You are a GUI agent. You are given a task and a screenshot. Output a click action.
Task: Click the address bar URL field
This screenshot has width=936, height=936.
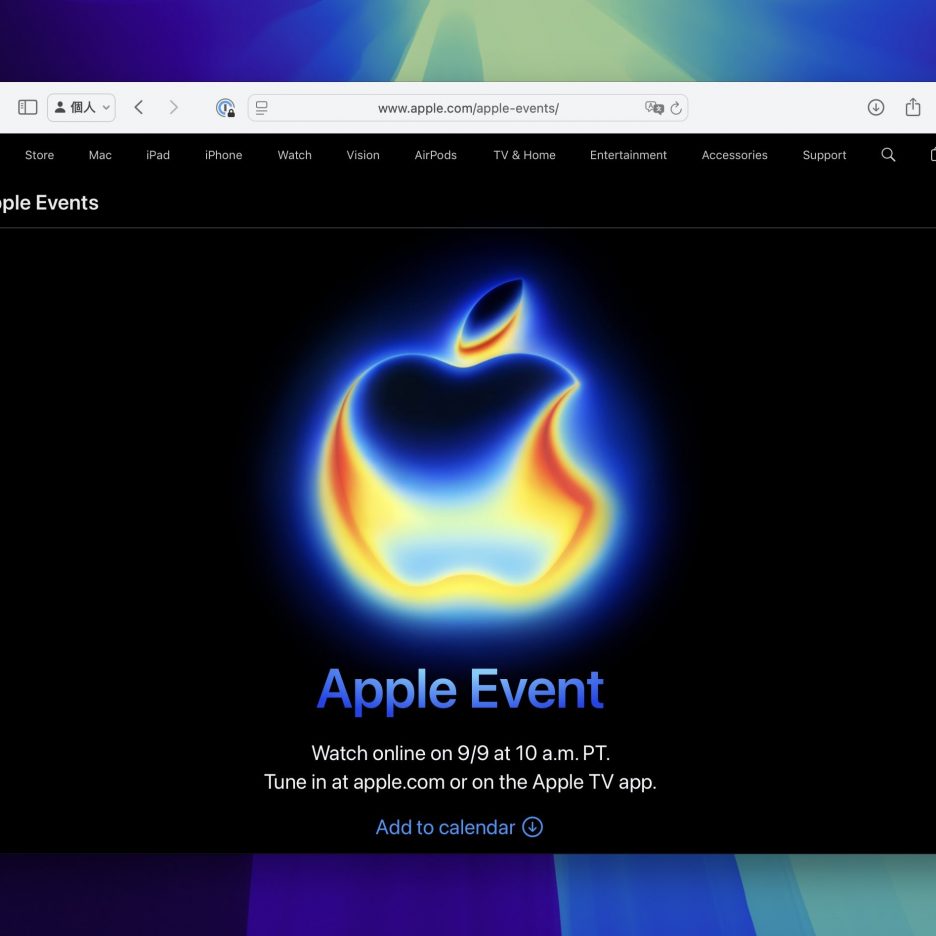(x=468, y=108)
